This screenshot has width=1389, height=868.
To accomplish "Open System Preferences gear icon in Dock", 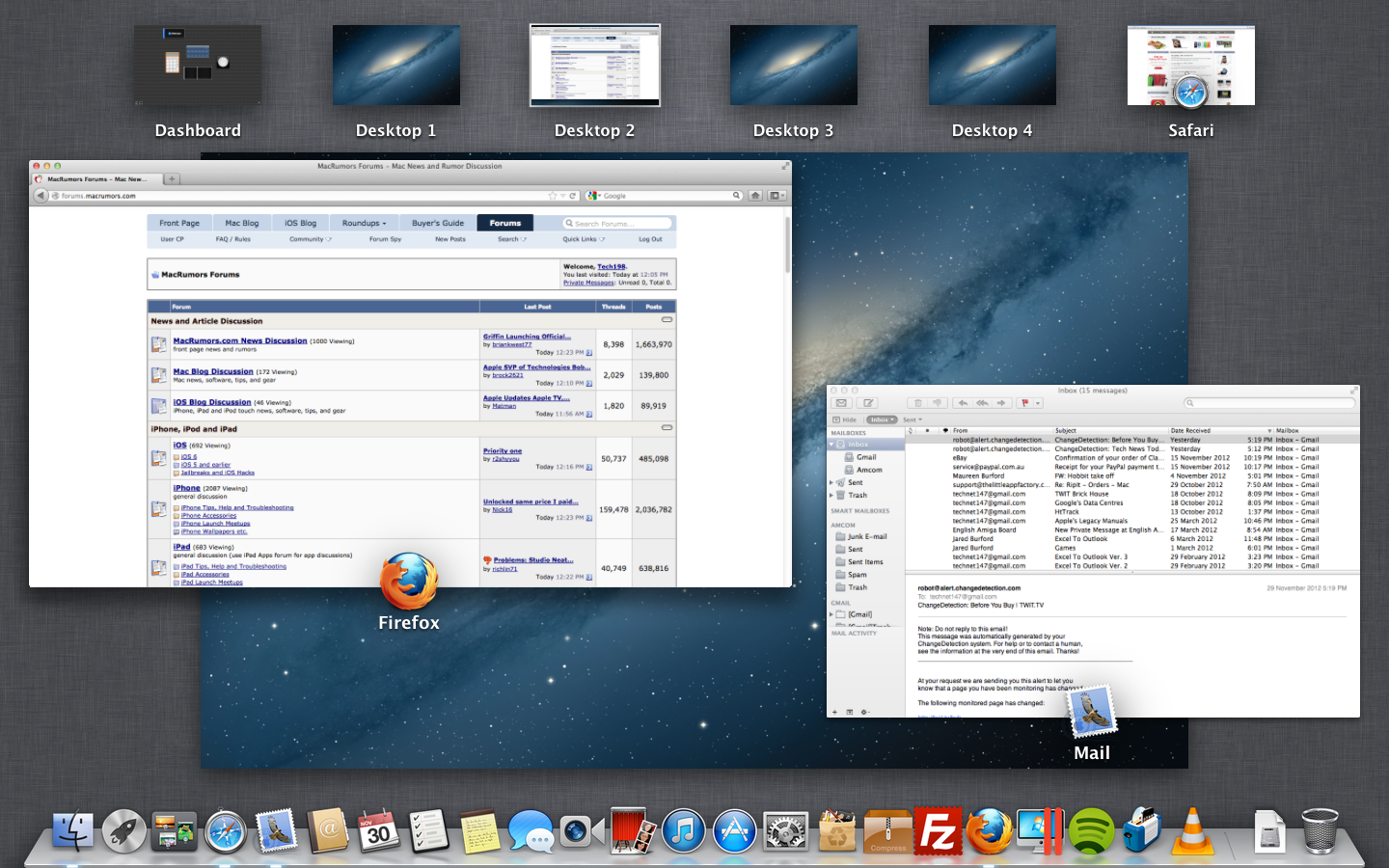I will (x=786, y=831).
